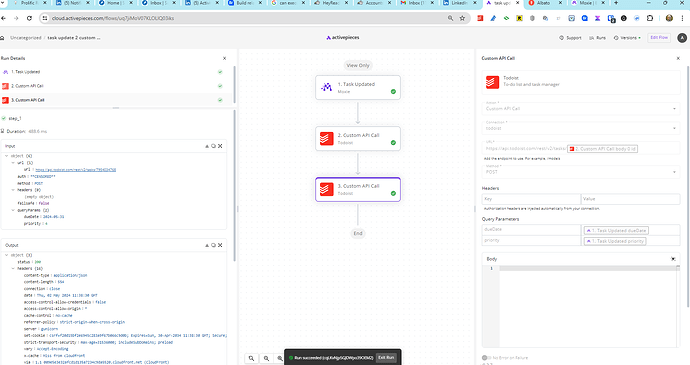Click the Headers Key field
Screen dimensions: 690x365
pos(531,199)
